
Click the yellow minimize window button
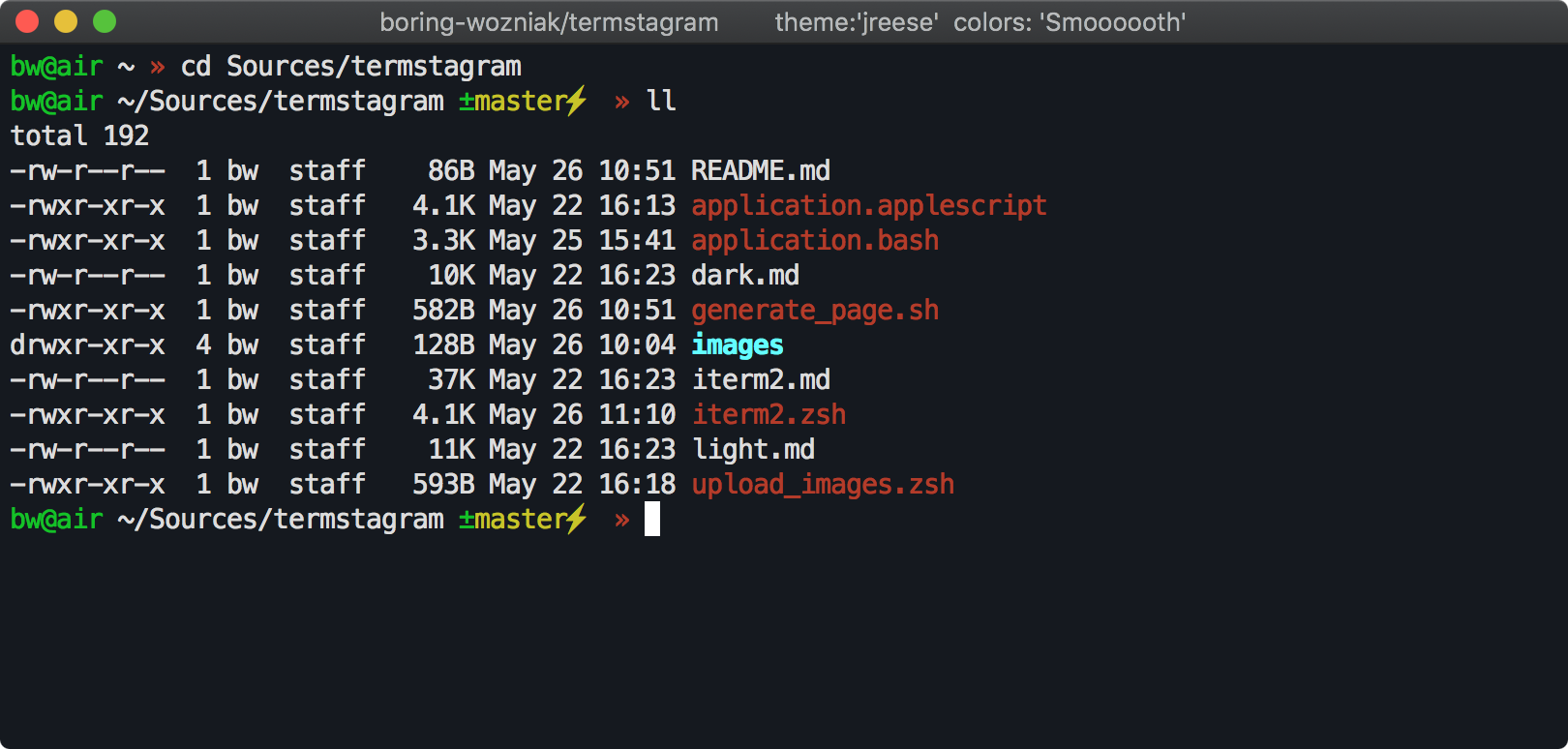(x=66, y=21)
